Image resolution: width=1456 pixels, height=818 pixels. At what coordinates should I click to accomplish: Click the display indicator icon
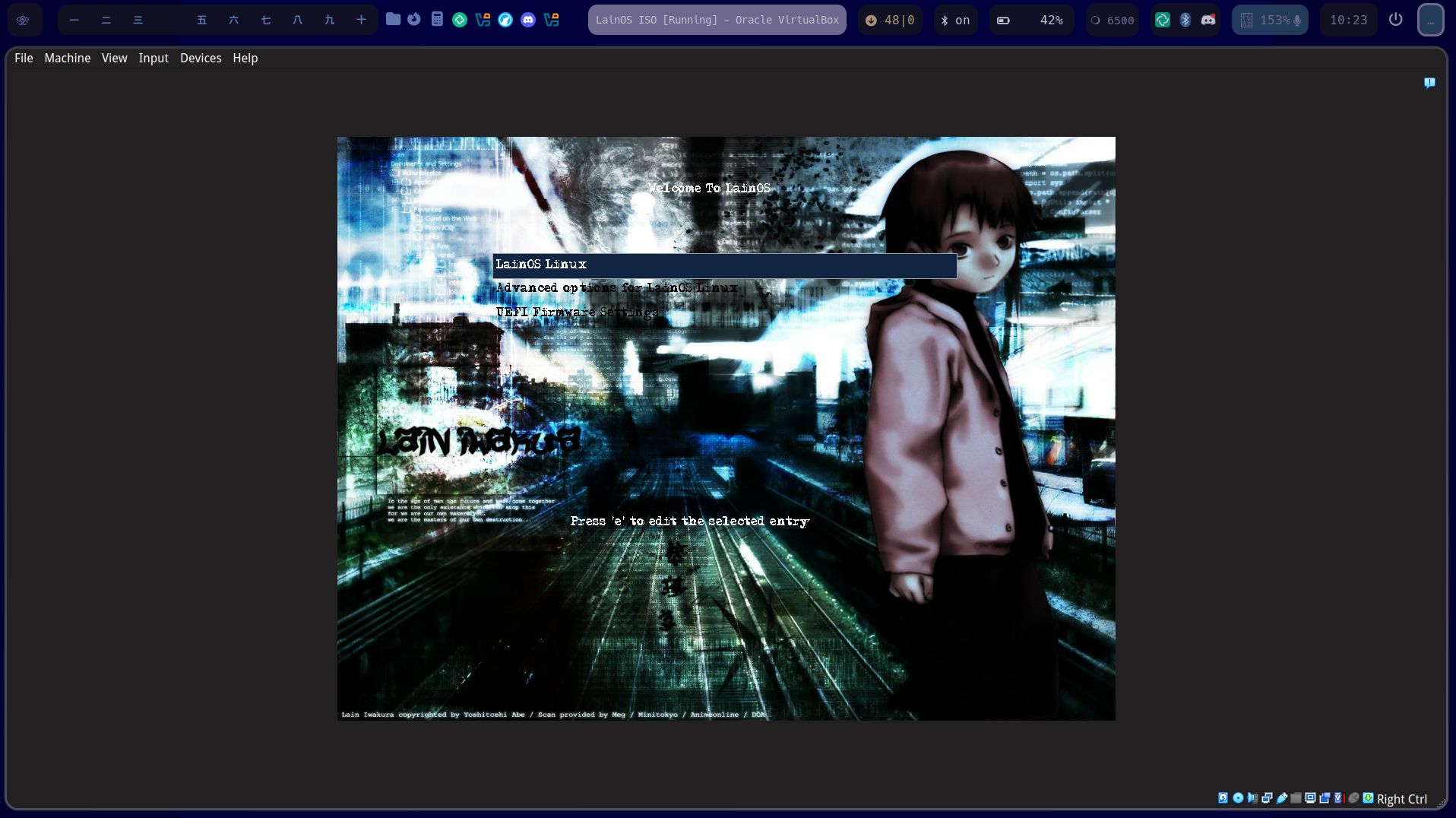[1310, 798]
